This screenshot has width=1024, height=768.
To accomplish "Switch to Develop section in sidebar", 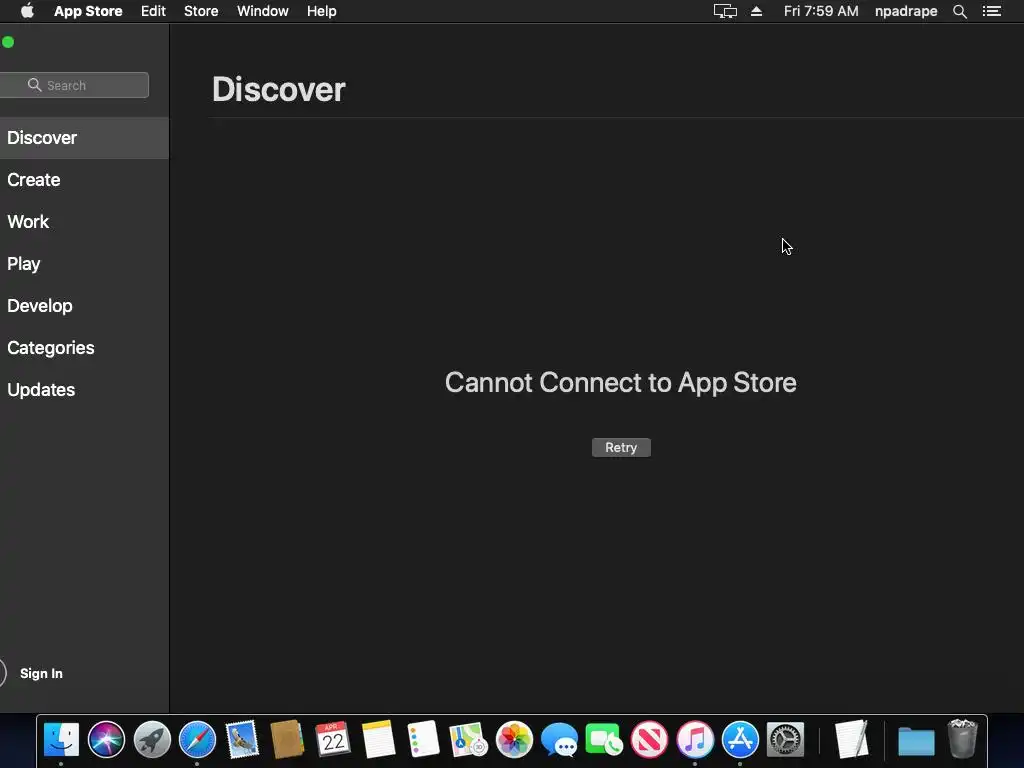I will 84,306.
